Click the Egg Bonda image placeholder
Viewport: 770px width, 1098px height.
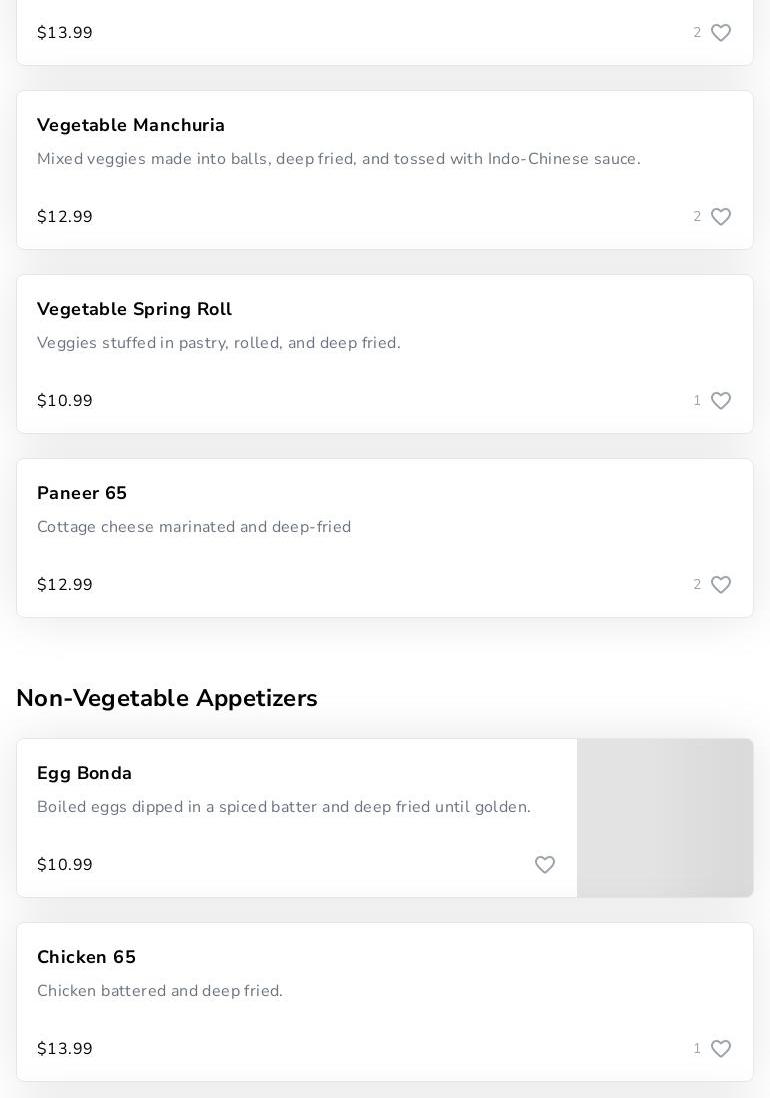tap(665, 818)
